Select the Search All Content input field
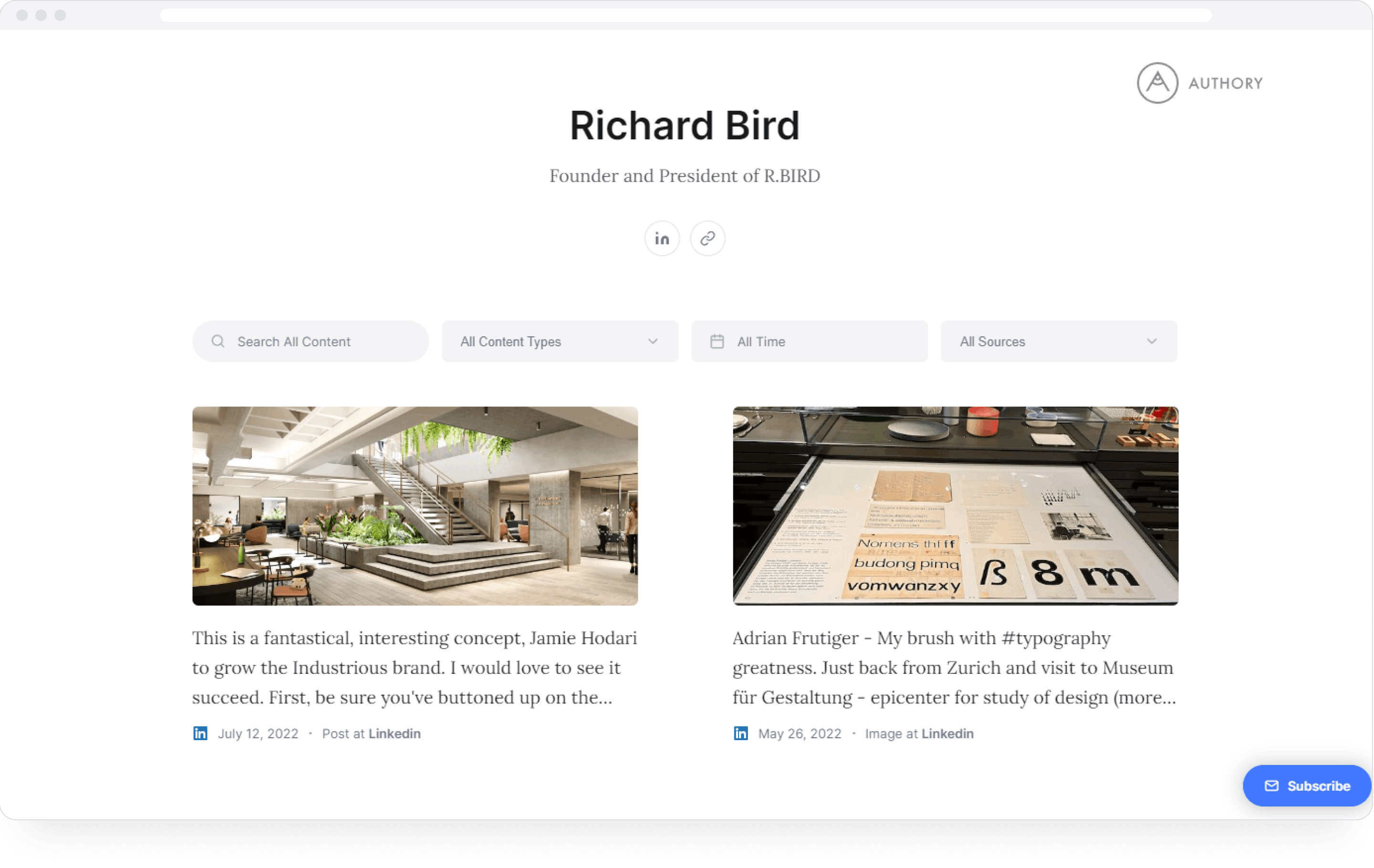This screenshot has width=1374, height=868. 310,342
